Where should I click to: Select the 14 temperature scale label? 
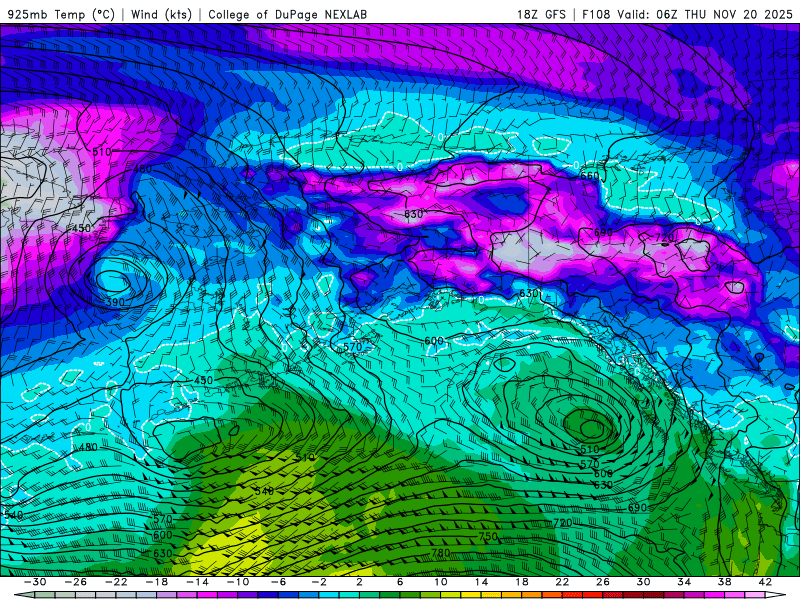pyautogui.click(x=481, y=582)
